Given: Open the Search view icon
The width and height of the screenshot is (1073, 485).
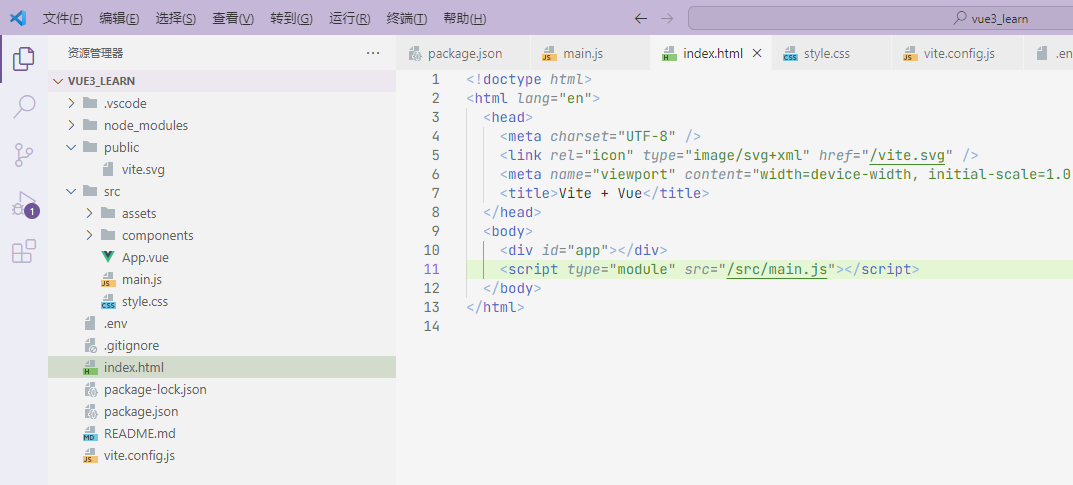Looking at the screenshot, I should (x=24, y=107).
